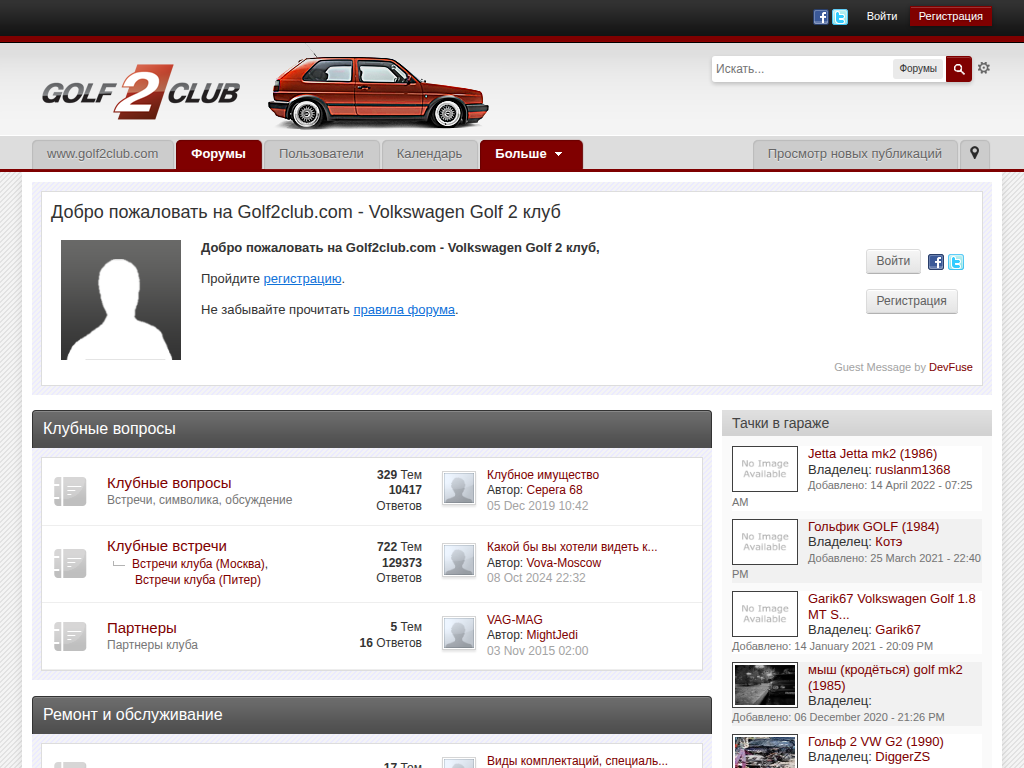Open the Форумы search scope selector

(x=917, y=69)
